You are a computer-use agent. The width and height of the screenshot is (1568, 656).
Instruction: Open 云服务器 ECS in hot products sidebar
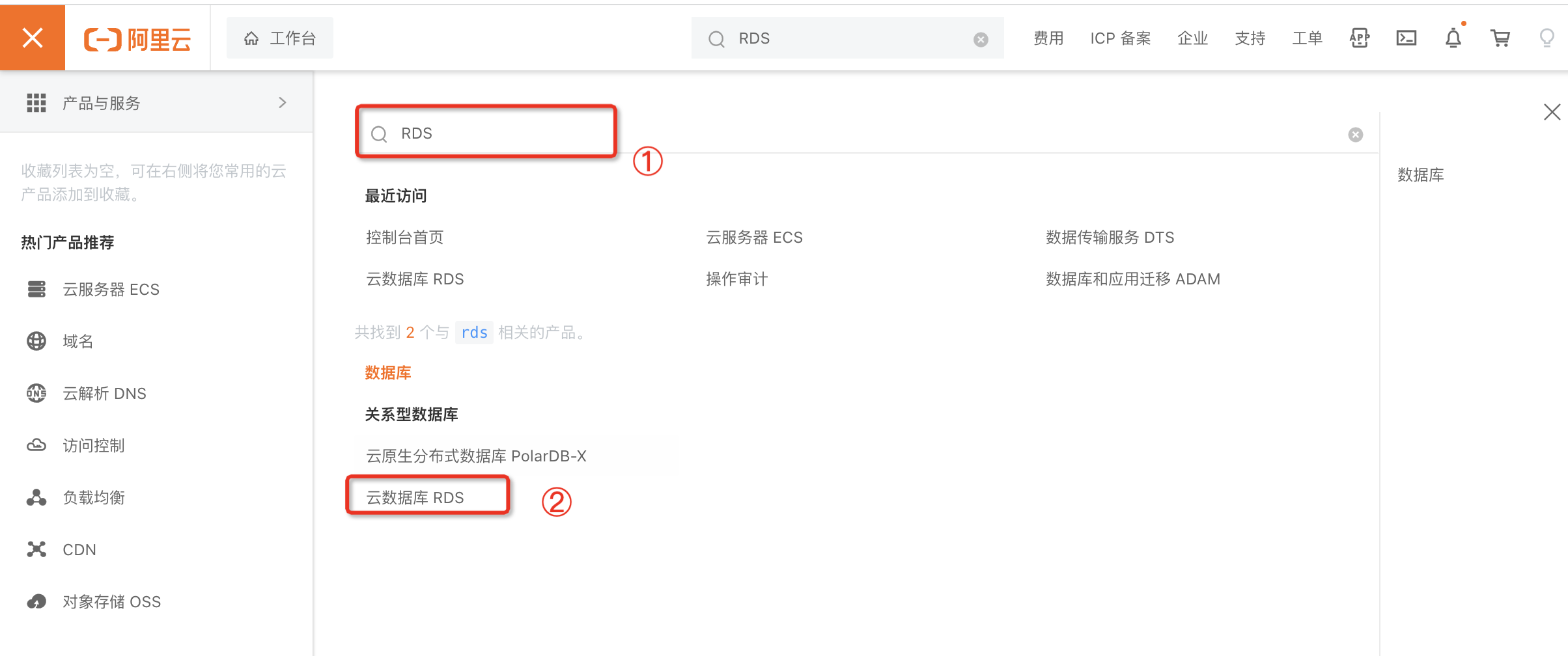(111, 290)
